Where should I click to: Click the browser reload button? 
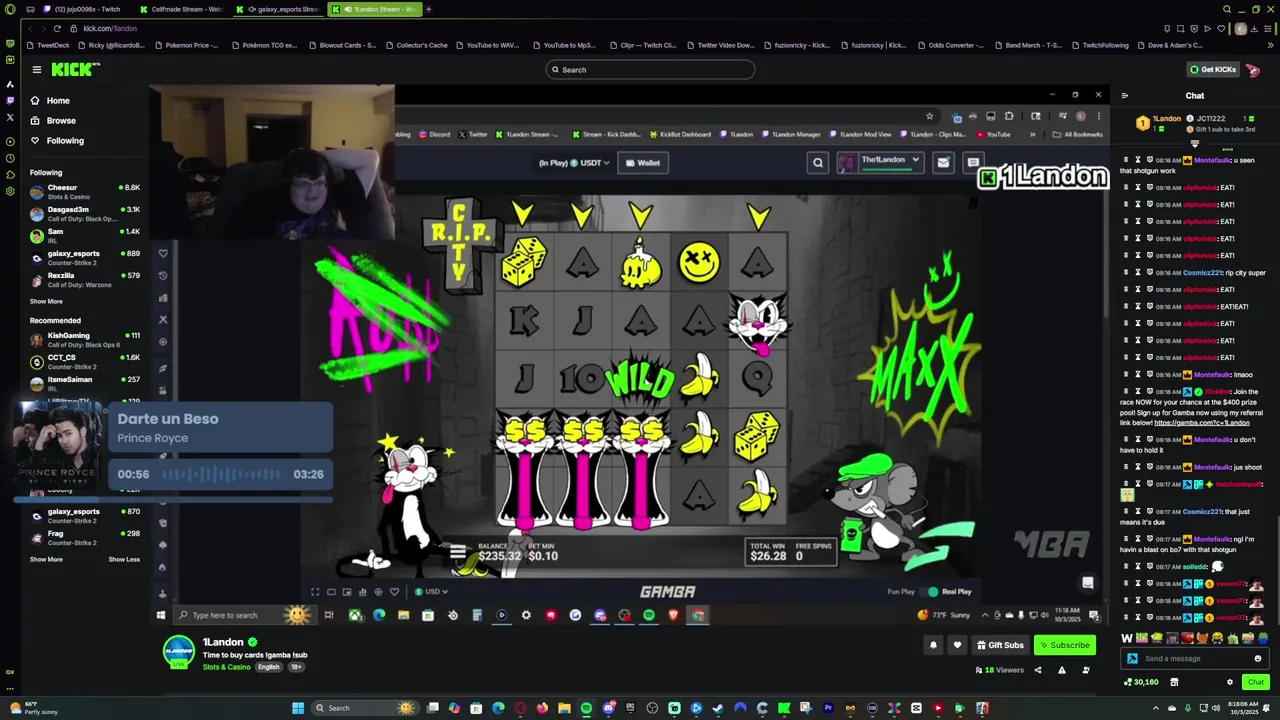(x=57, y=28)
